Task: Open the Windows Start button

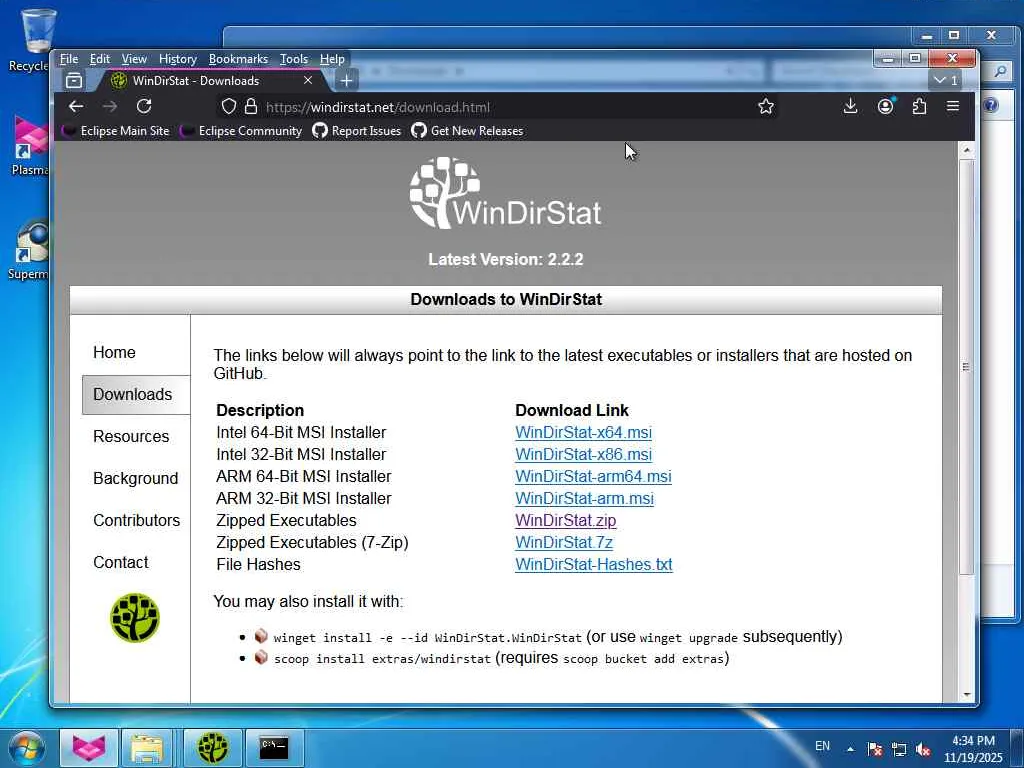Action: 26,748
